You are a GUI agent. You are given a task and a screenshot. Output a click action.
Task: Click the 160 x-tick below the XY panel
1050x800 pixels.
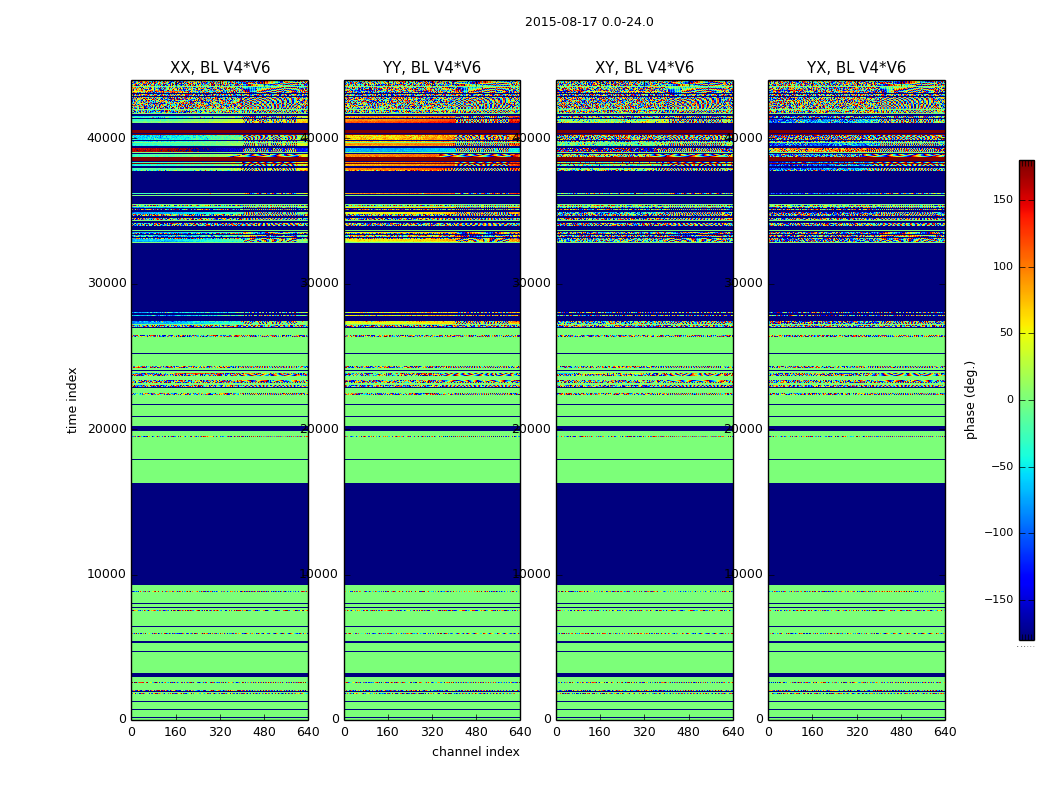pyautogui.click(x=600, y=732)
